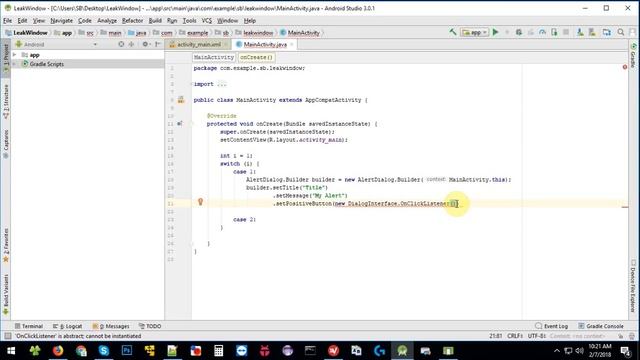Click scroll from source target icon

[121, 44]
